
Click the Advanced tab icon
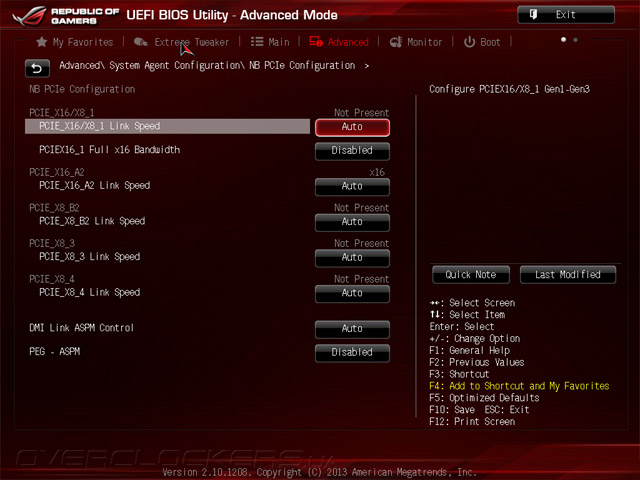click(316, 41)
